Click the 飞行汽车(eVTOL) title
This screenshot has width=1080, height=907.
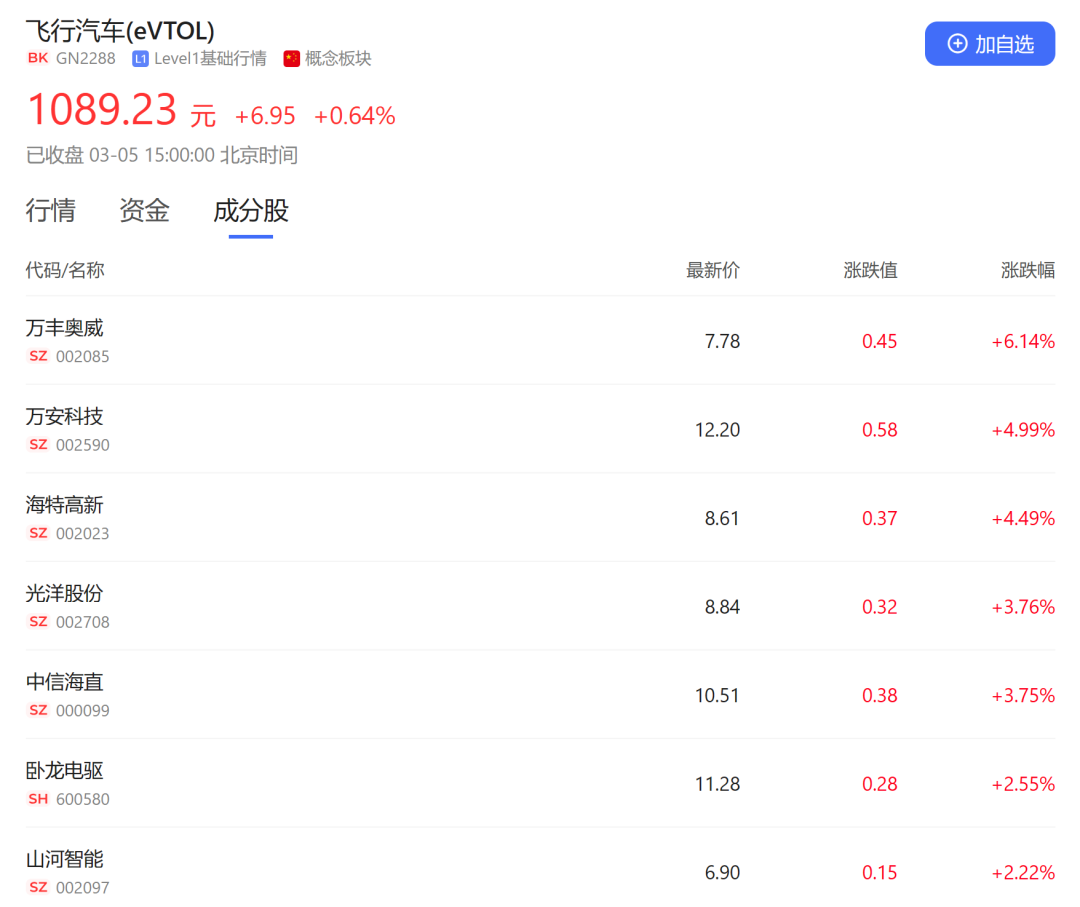[x=121, y=31]
